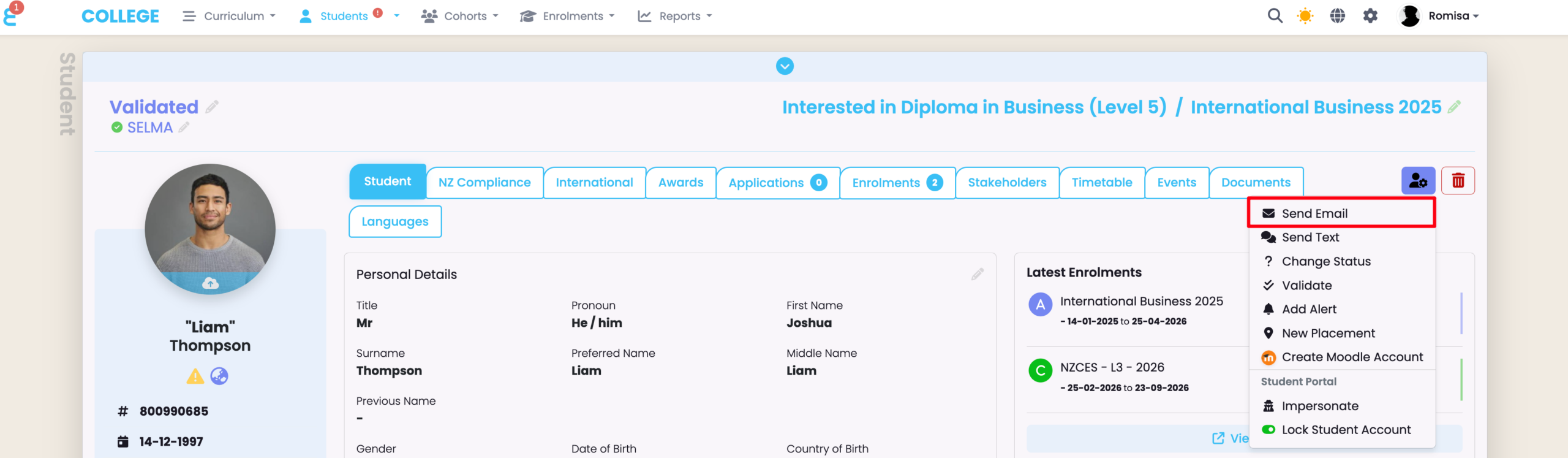Click the blue student actions button
1568x458 pixels.
(x=1418, y=181)
